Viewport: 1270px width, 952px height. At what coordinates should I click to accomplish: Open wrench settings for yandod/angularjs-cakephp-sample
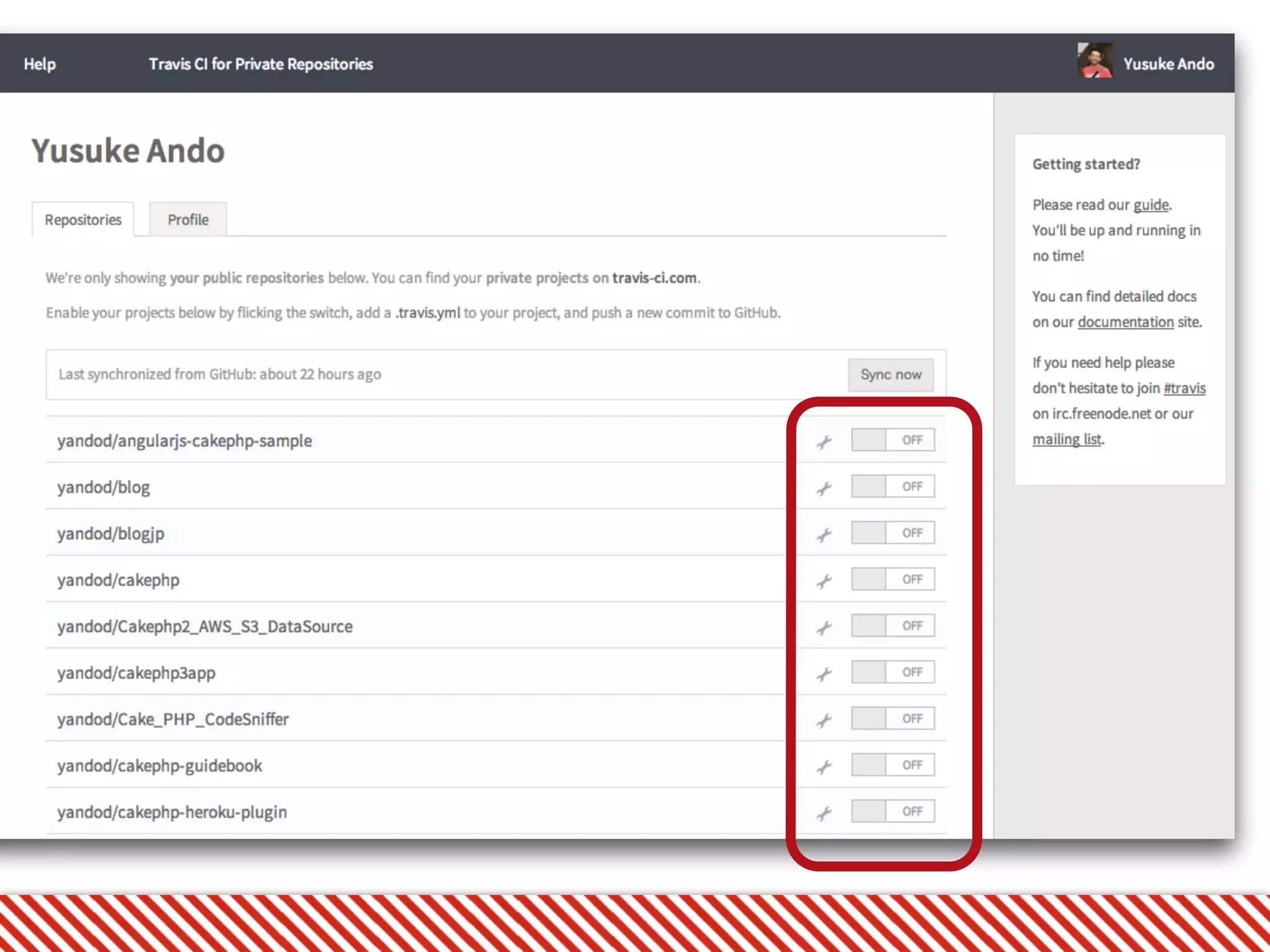pos(824,442)
